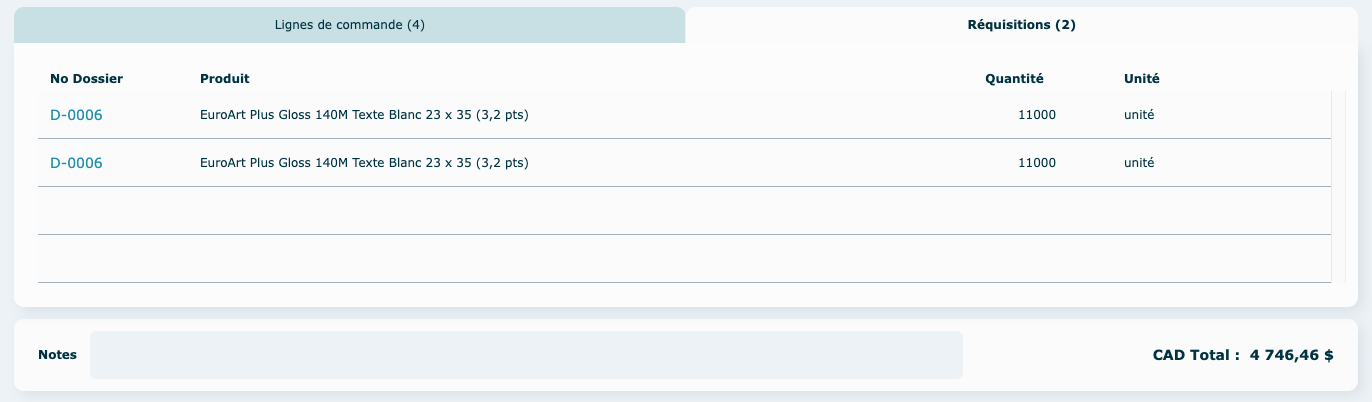Image resolution: width=1372 pixels, height=402 pixels.
Task: Select the Réquisitions (2) tab
Action: tap(1021, 25)
